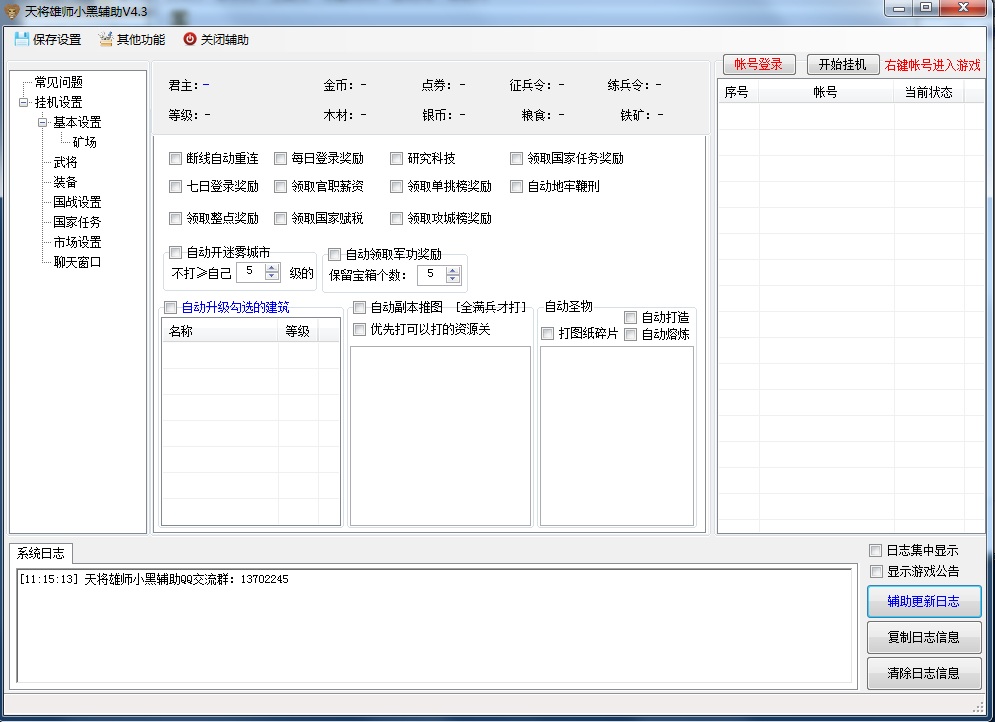Screen dimensions: 995x722
Task: Enable 断线自动重连 reconnect option
Action: click(176, 158)
